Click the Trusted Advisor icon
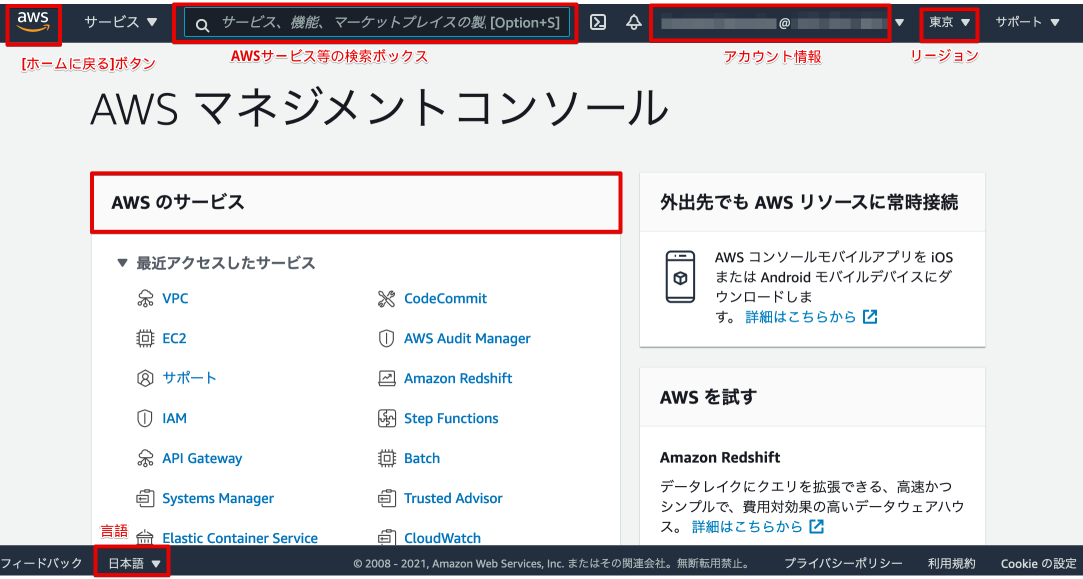This screenshot has height=579, width=1083. click(387, 498)
